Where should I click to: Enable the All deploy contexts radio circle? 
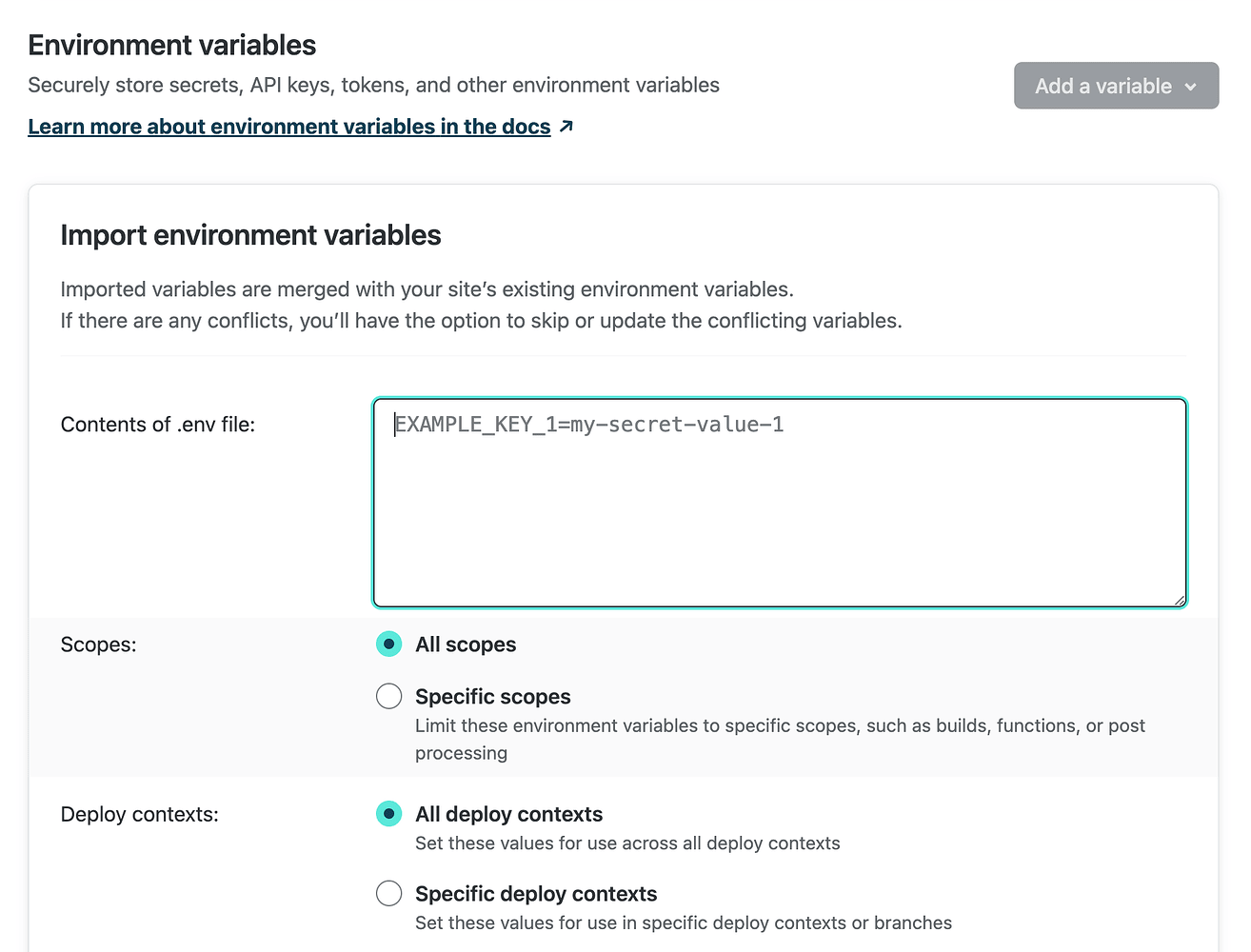click(388, 814)
